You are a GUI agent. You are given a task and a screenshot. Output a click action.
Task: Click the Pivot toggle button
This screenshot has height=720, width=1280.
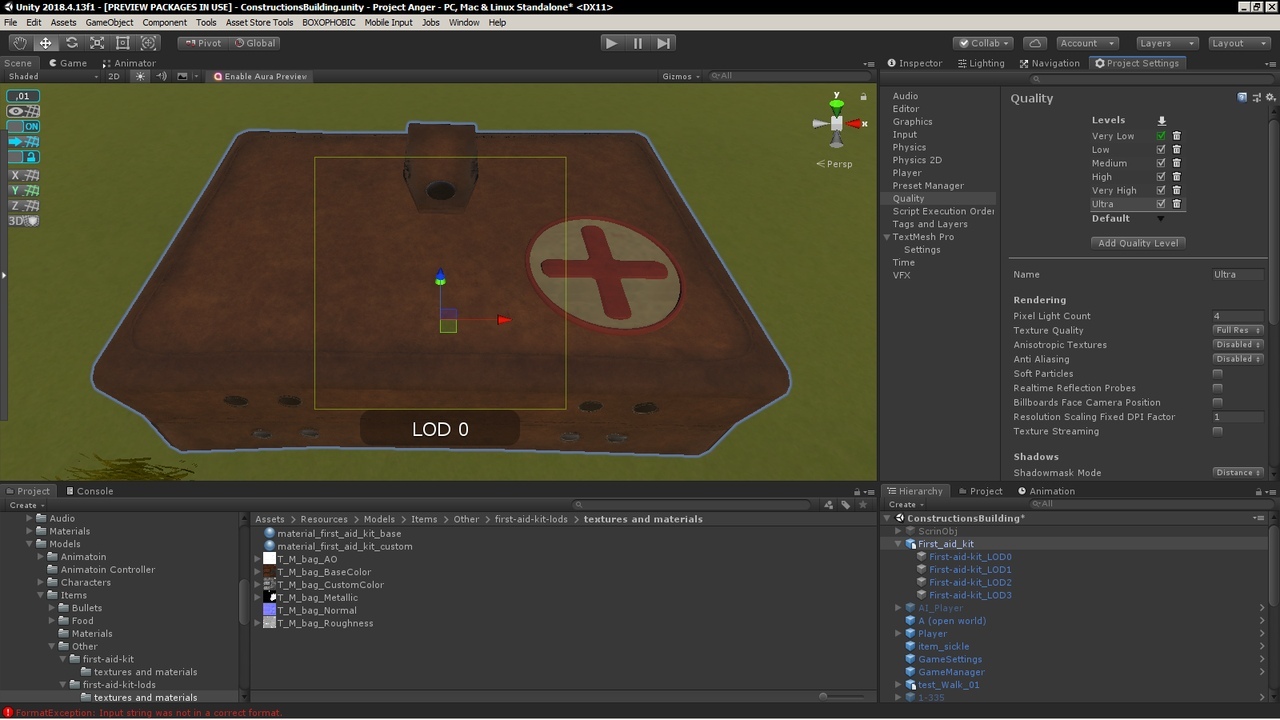tap(202, 43)
